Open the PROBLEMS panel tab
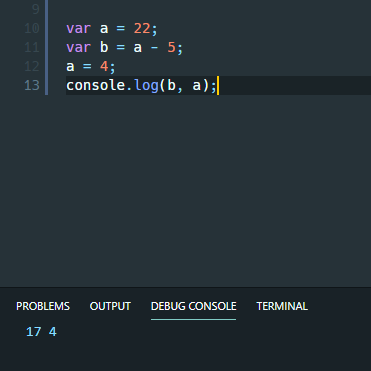Viewport: 371px width, 371px height. (43, 306)
